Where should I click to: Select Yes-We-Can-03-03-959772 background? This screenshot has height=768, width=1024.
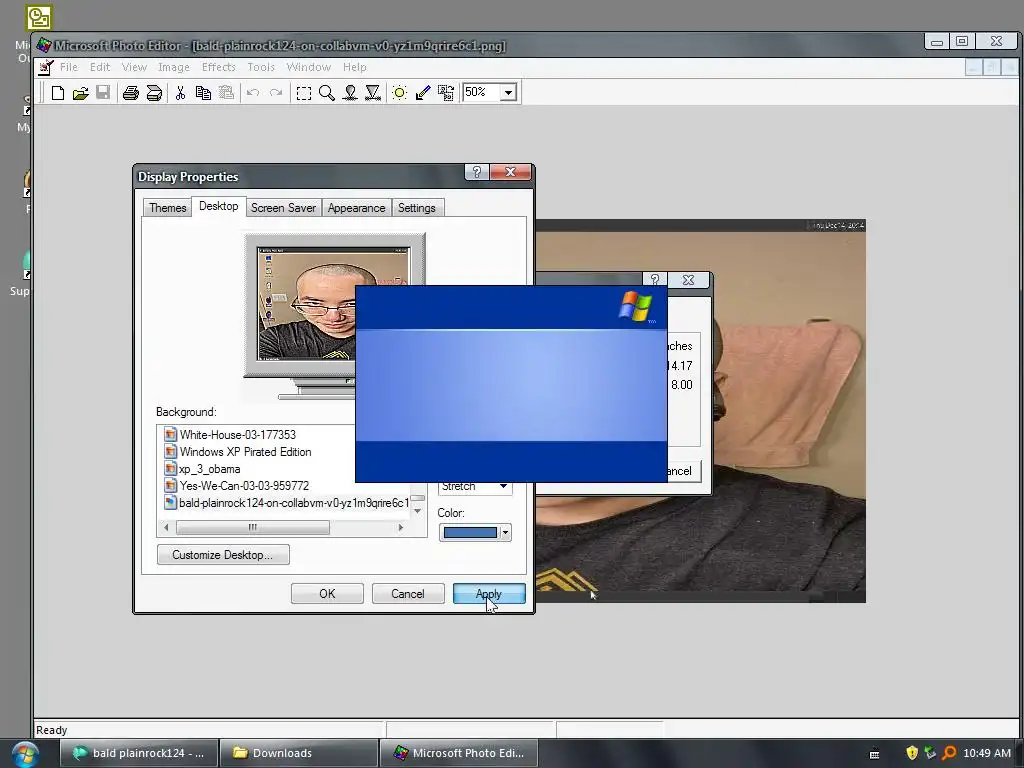[x=244, y=486]
